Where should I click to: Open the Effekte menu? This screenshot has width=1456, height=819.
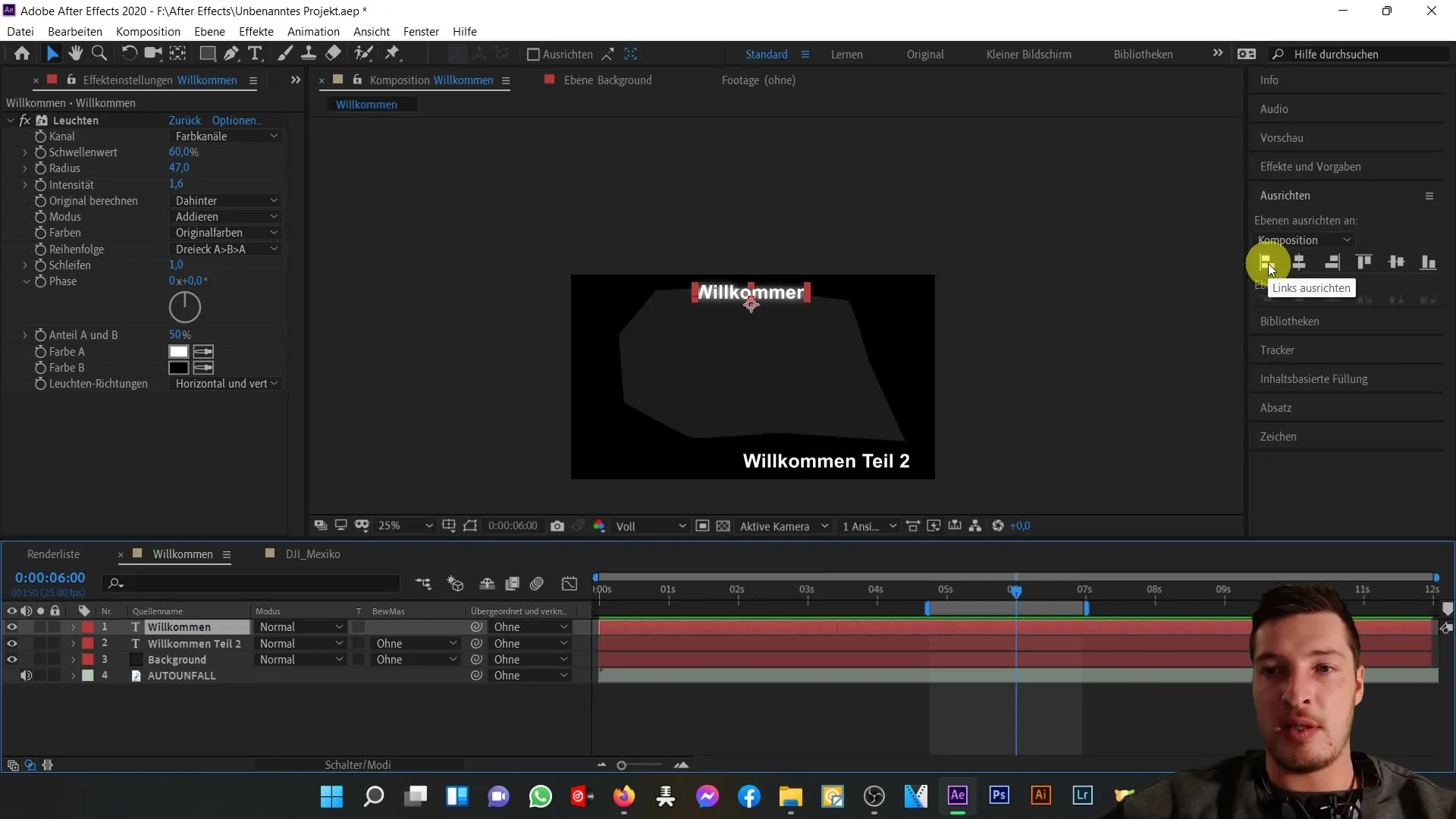pos(256,32)
